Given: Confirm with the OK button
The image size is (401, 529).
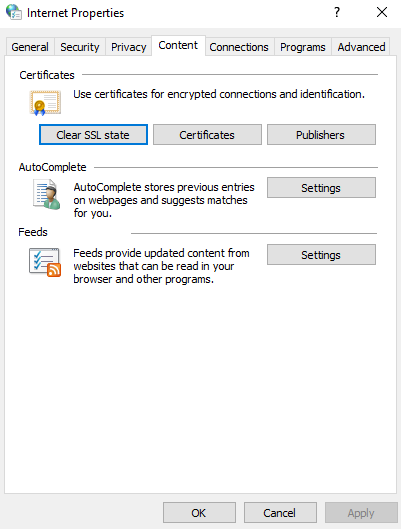Looking at the screenshot, I should tap(199, 512).
